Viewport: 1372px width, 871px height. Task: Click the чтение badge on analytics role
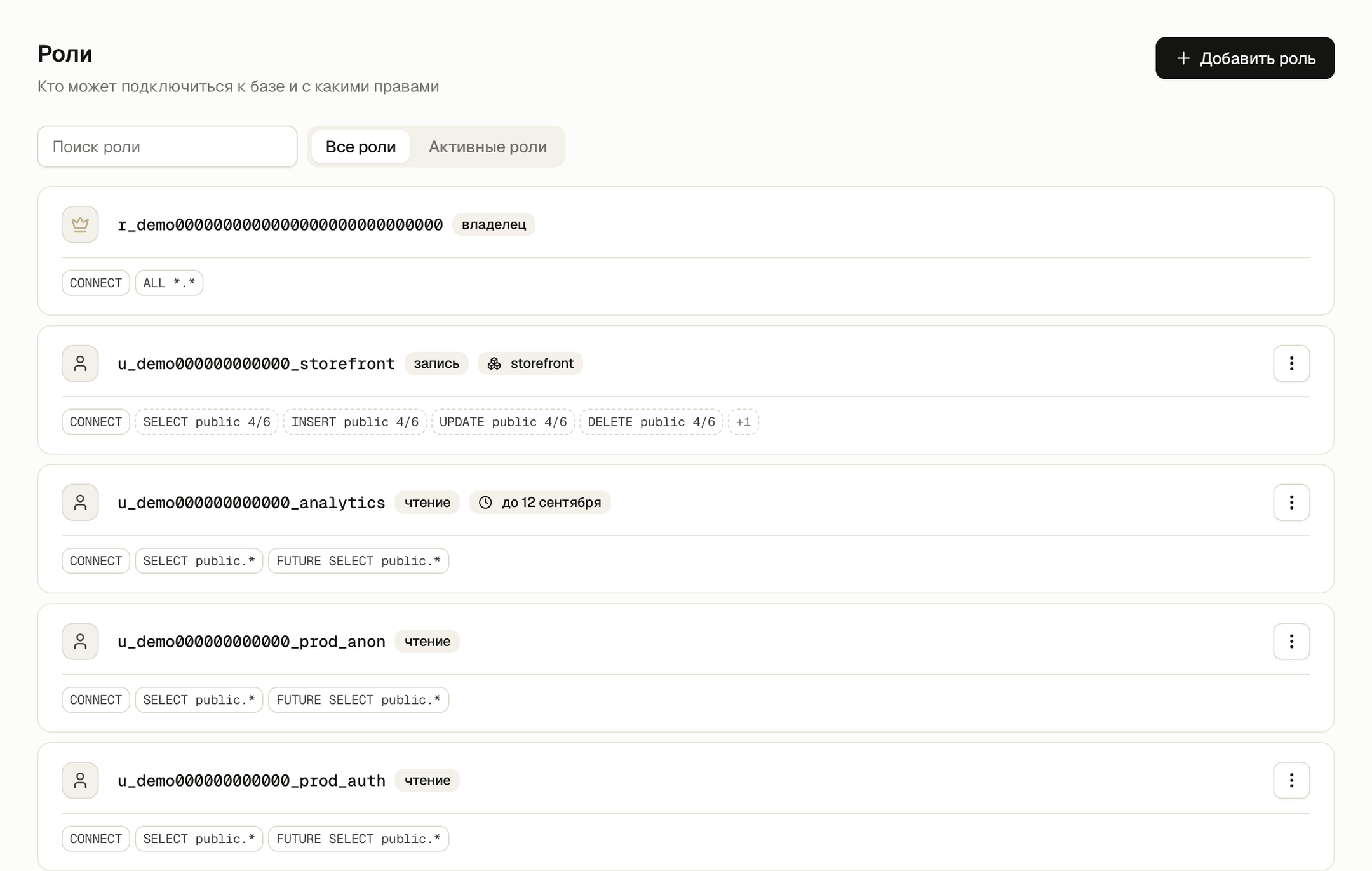tap(427, 503)
